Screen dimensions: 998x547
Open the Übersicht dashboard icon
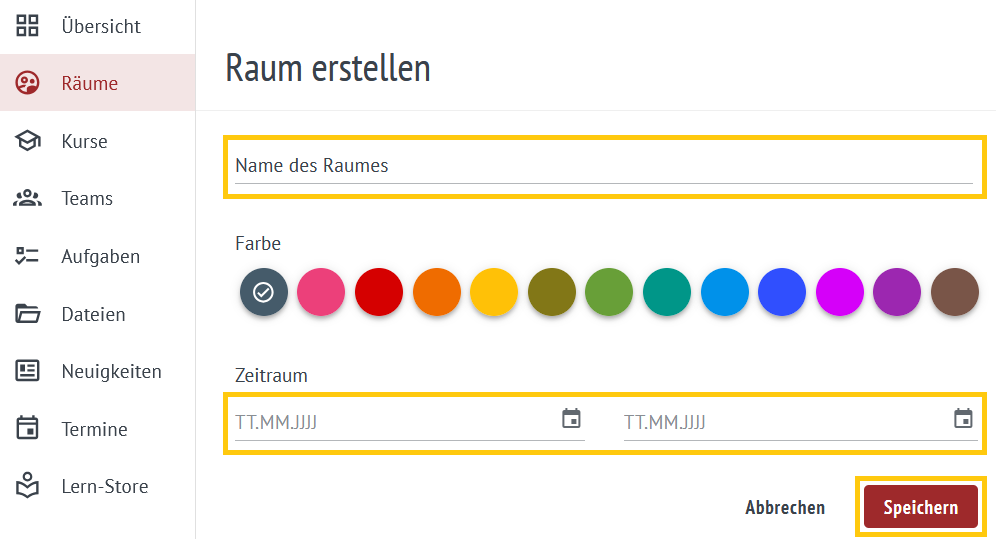[x=27, y=25]
